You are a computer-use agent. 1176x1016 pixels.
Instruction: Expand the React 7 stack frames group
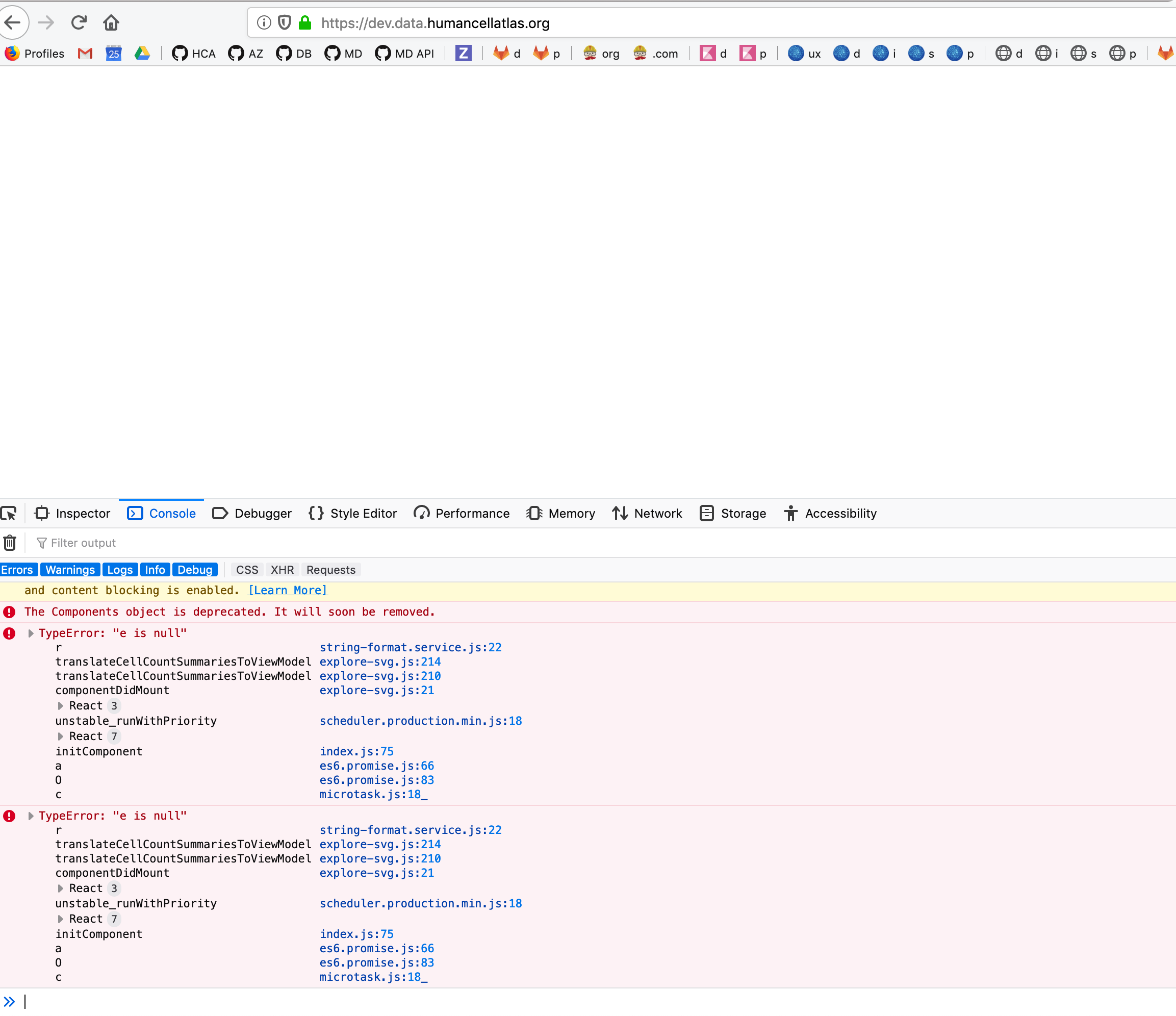[61, 736]
